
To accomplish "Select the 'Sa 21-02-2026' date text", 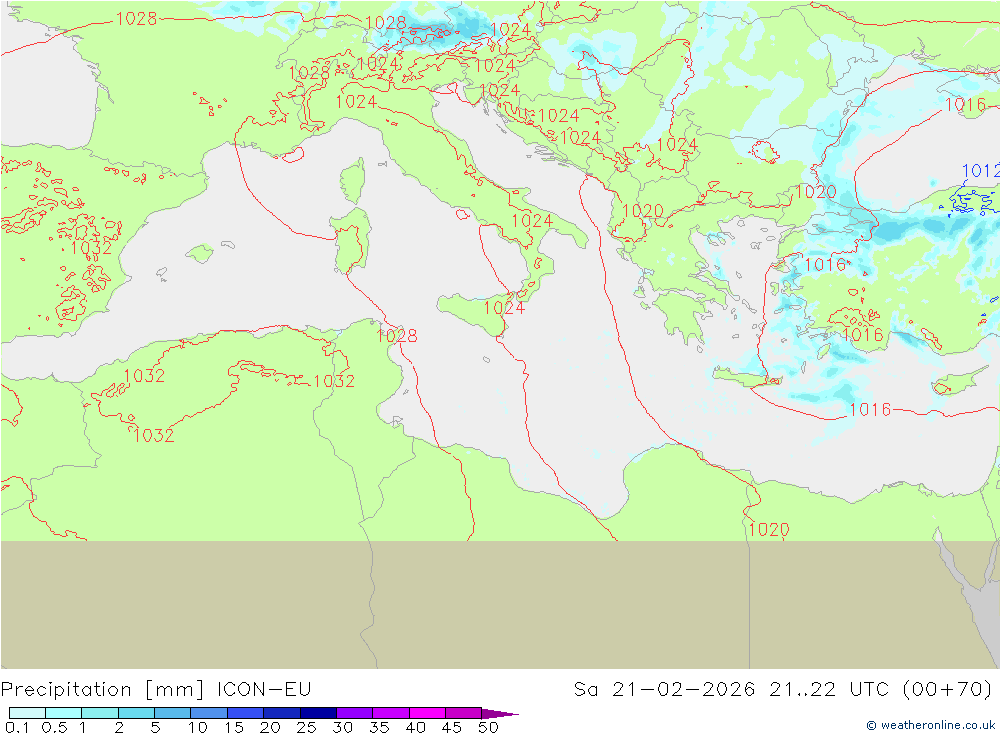I will 664,689.
